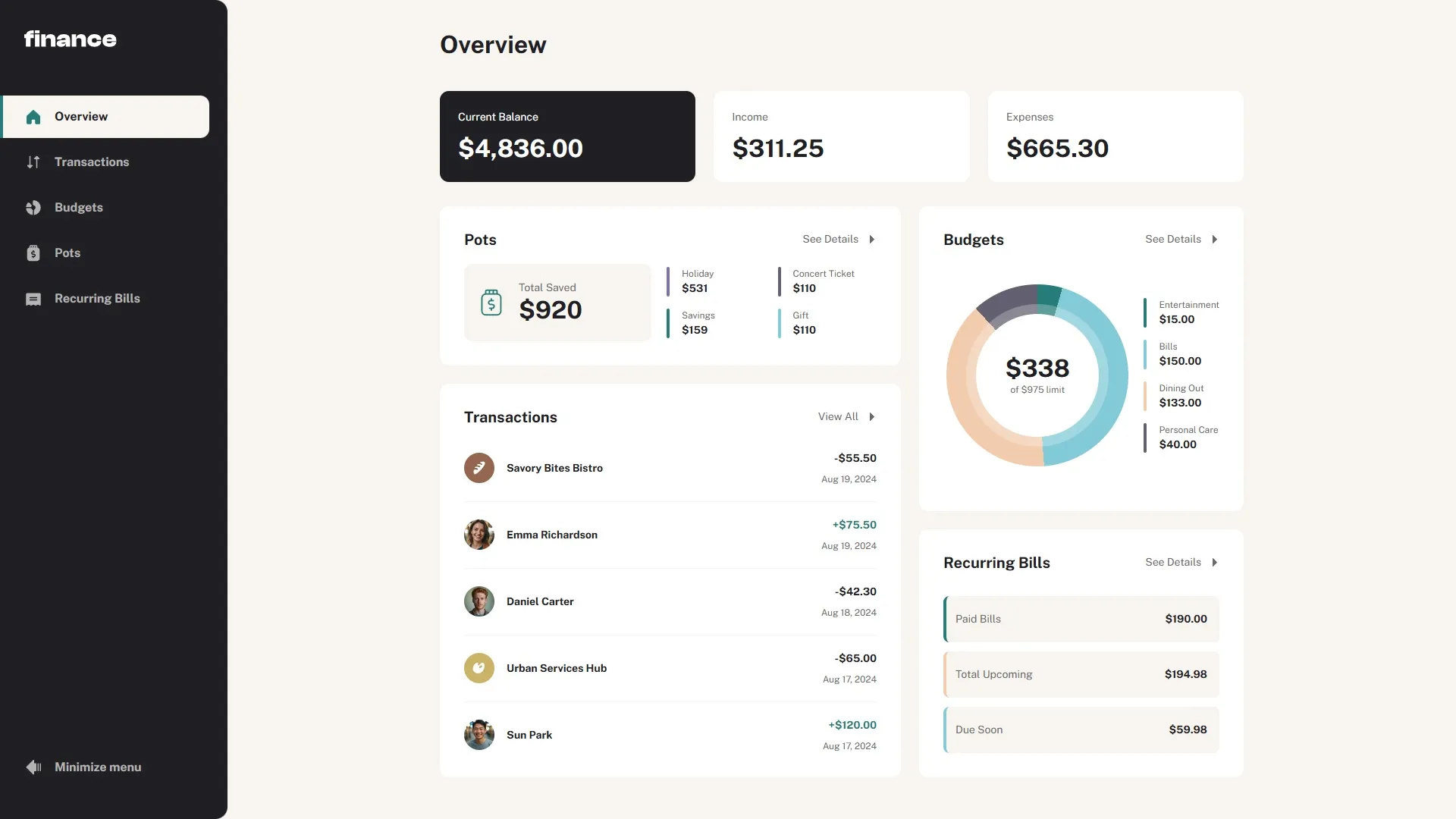This screenshot has height=819, width=1456.
Task: Click the Pots jar icon in sidebar
Action: (33, 253)
